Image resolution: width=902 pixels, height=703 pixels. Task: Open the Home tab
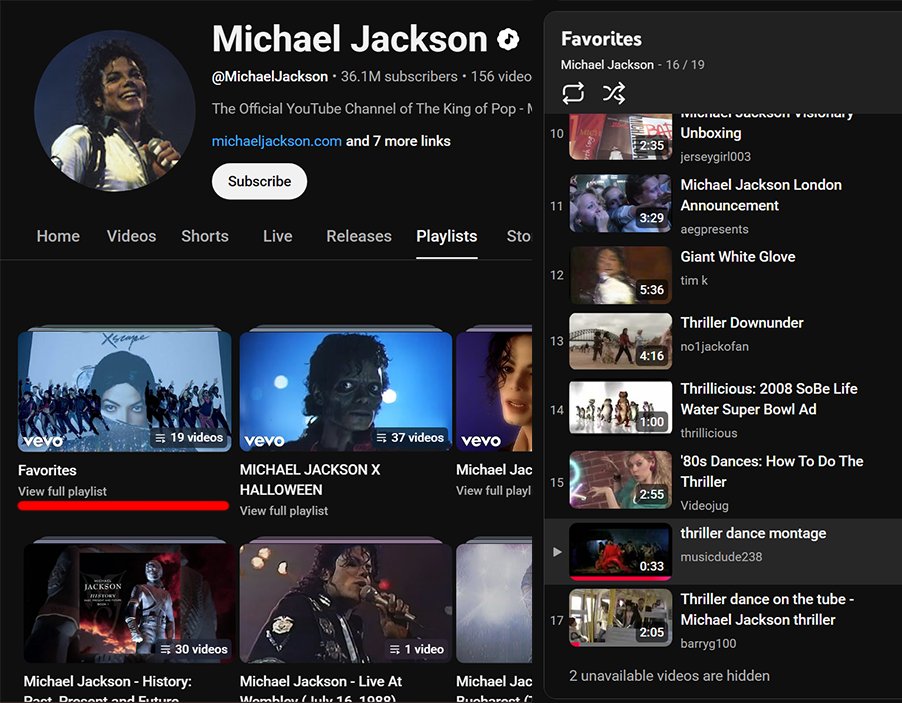click(58, 236)
